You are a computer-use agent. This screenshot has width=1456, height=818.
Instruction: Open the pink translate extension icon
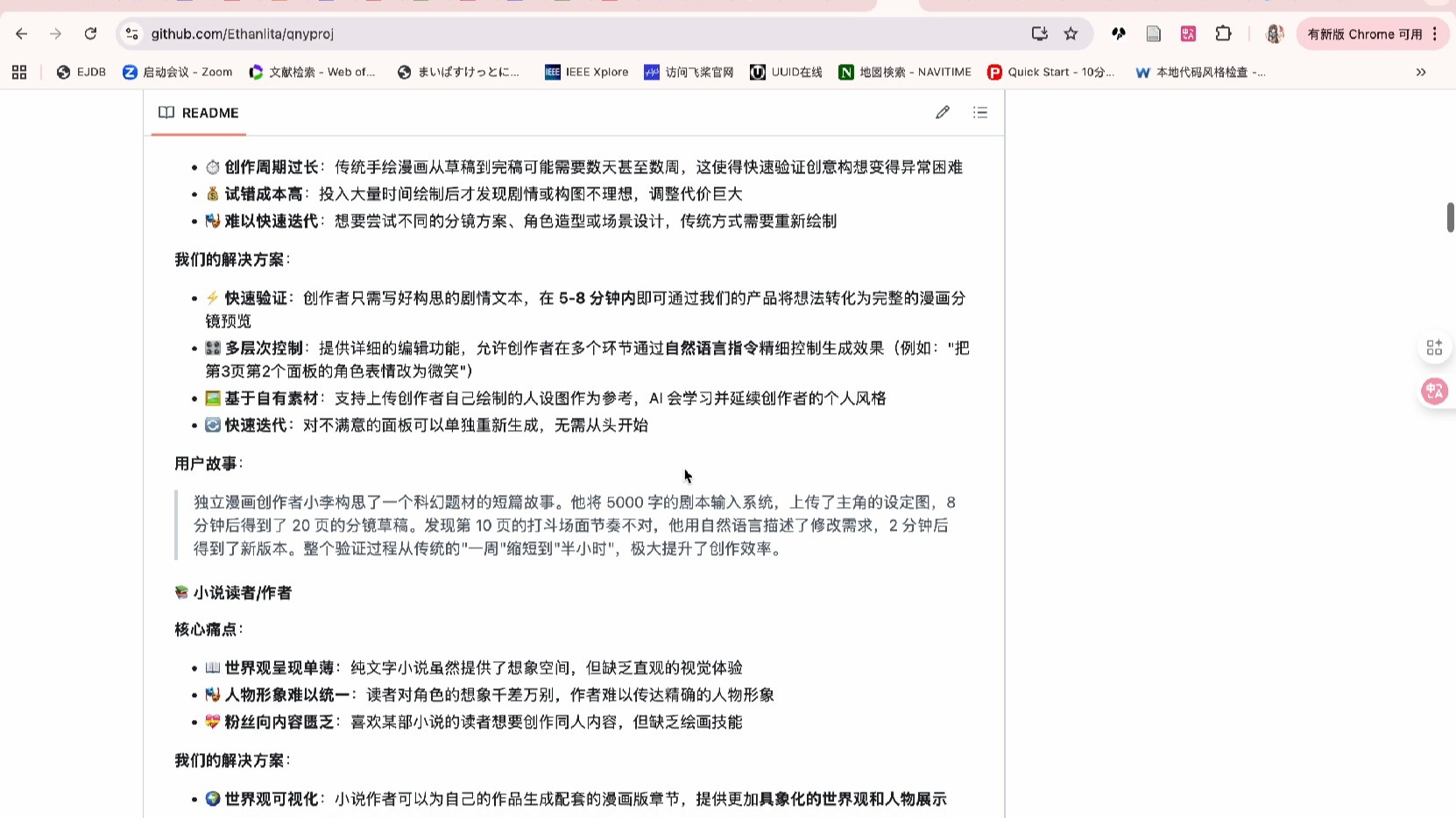[1189, 34]
